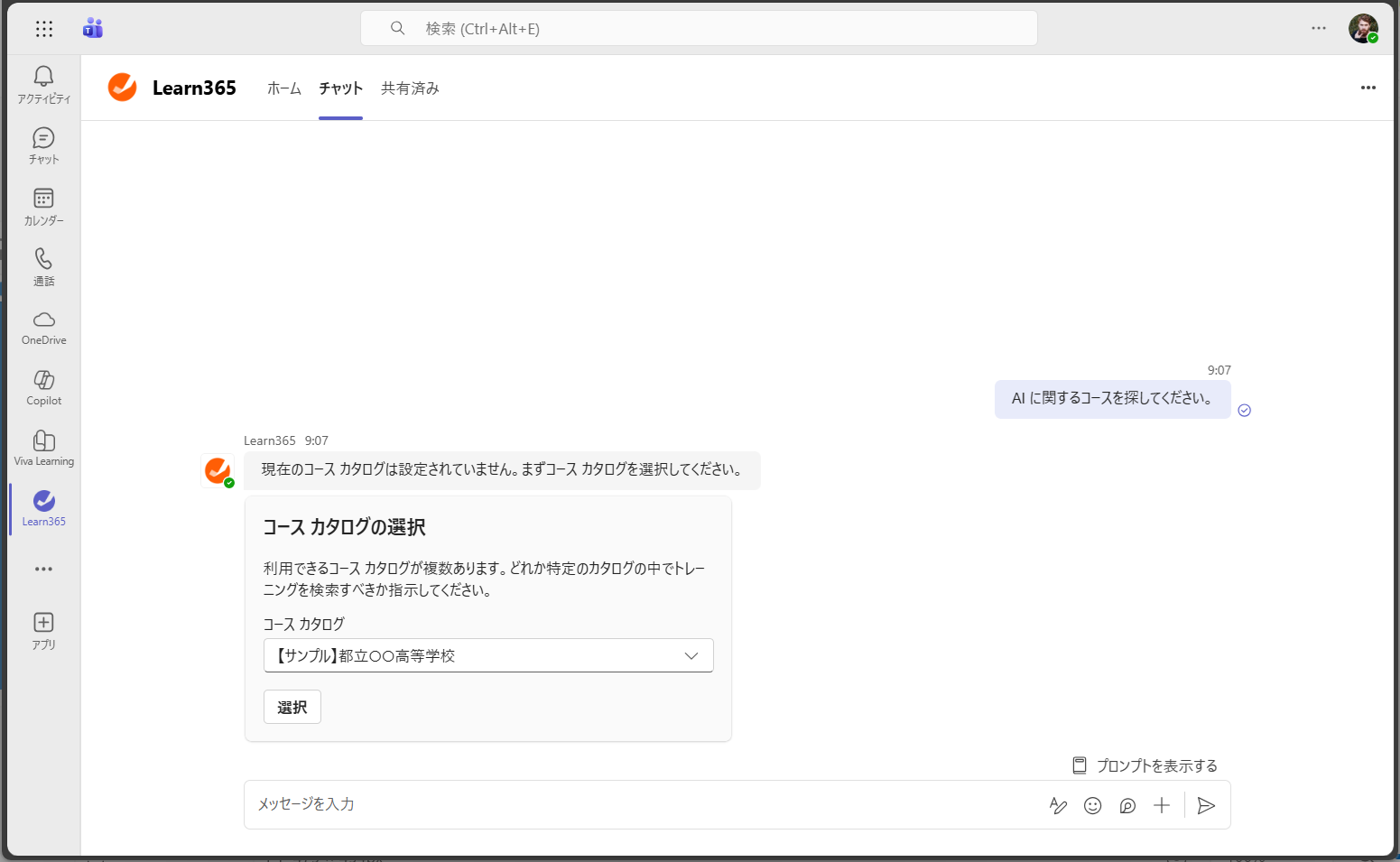Screen dimensions: 1400x862
Task: Open チャット in the left sidebar
Action: click(x=43, y=145)
